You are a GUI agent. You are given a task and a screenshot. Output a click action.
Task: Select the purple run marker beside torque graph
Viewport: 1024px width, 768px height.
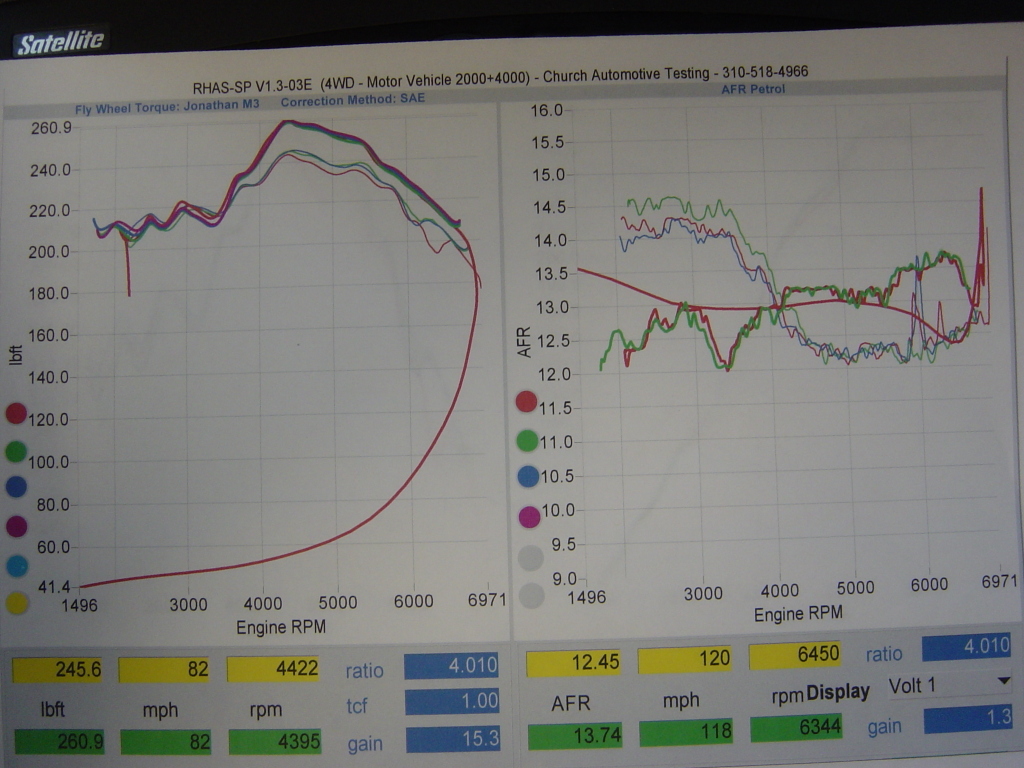(16, 525)
